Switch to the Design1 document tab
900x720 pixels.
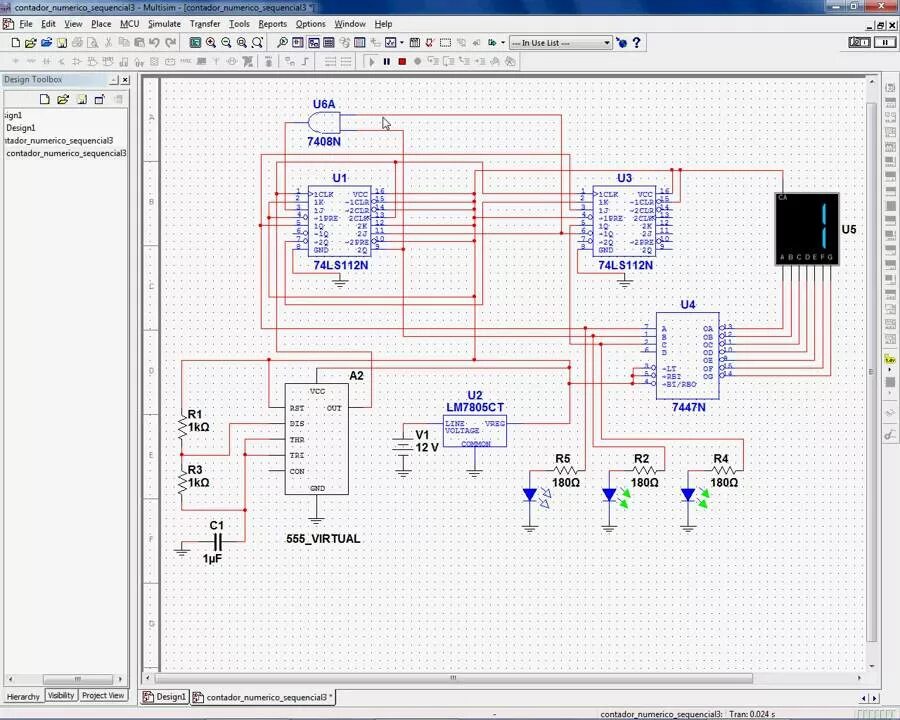(165, 697)
